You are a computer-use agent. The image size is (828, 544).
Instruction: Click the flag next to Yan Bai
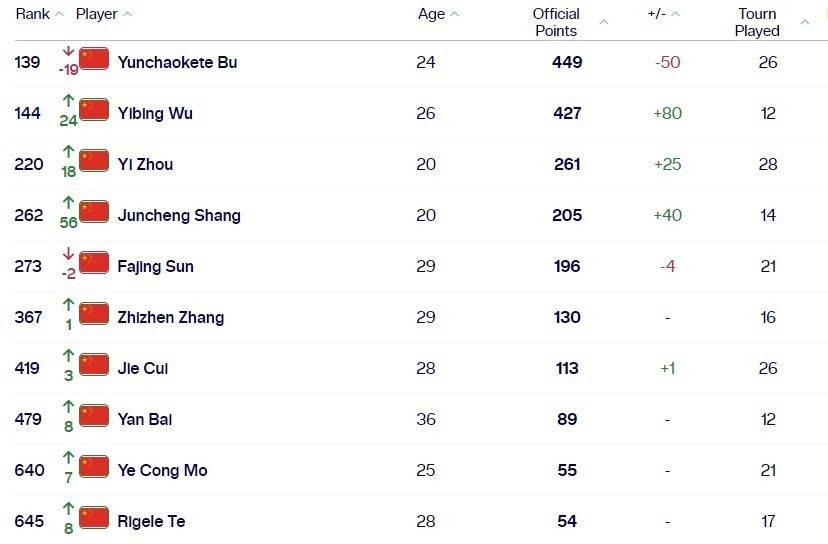94,416
